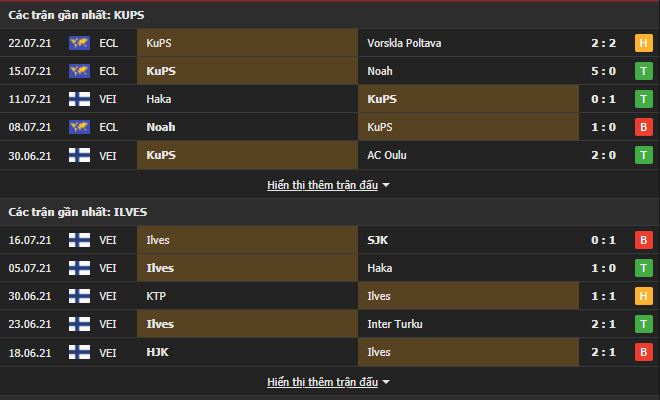Click the red B badge for Ilves vs SJK
The width and height of the screenshot is (660, 400).
644,240
